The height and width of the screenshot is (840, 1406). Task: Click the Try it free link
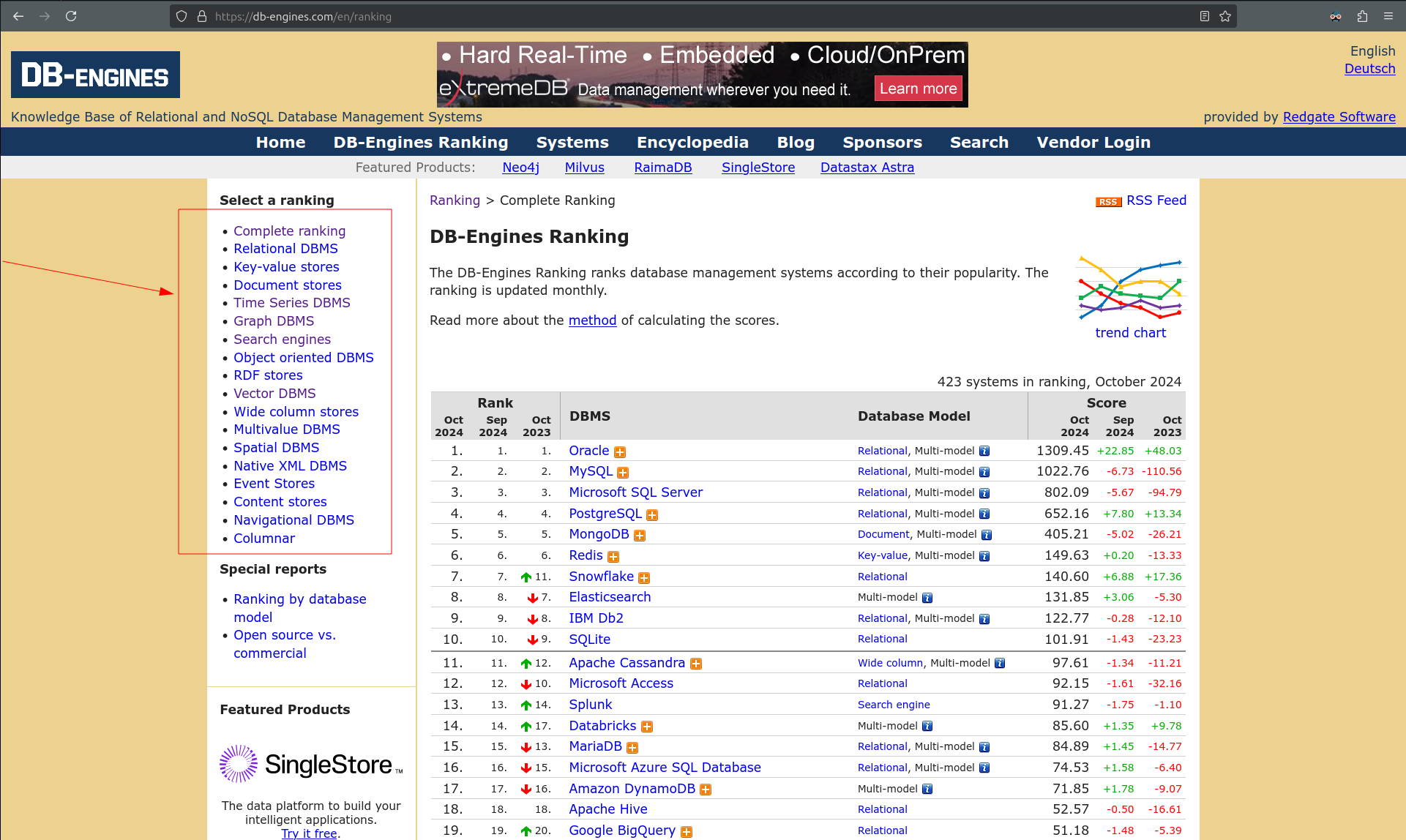pyautogui.click(x=309, y=833)
